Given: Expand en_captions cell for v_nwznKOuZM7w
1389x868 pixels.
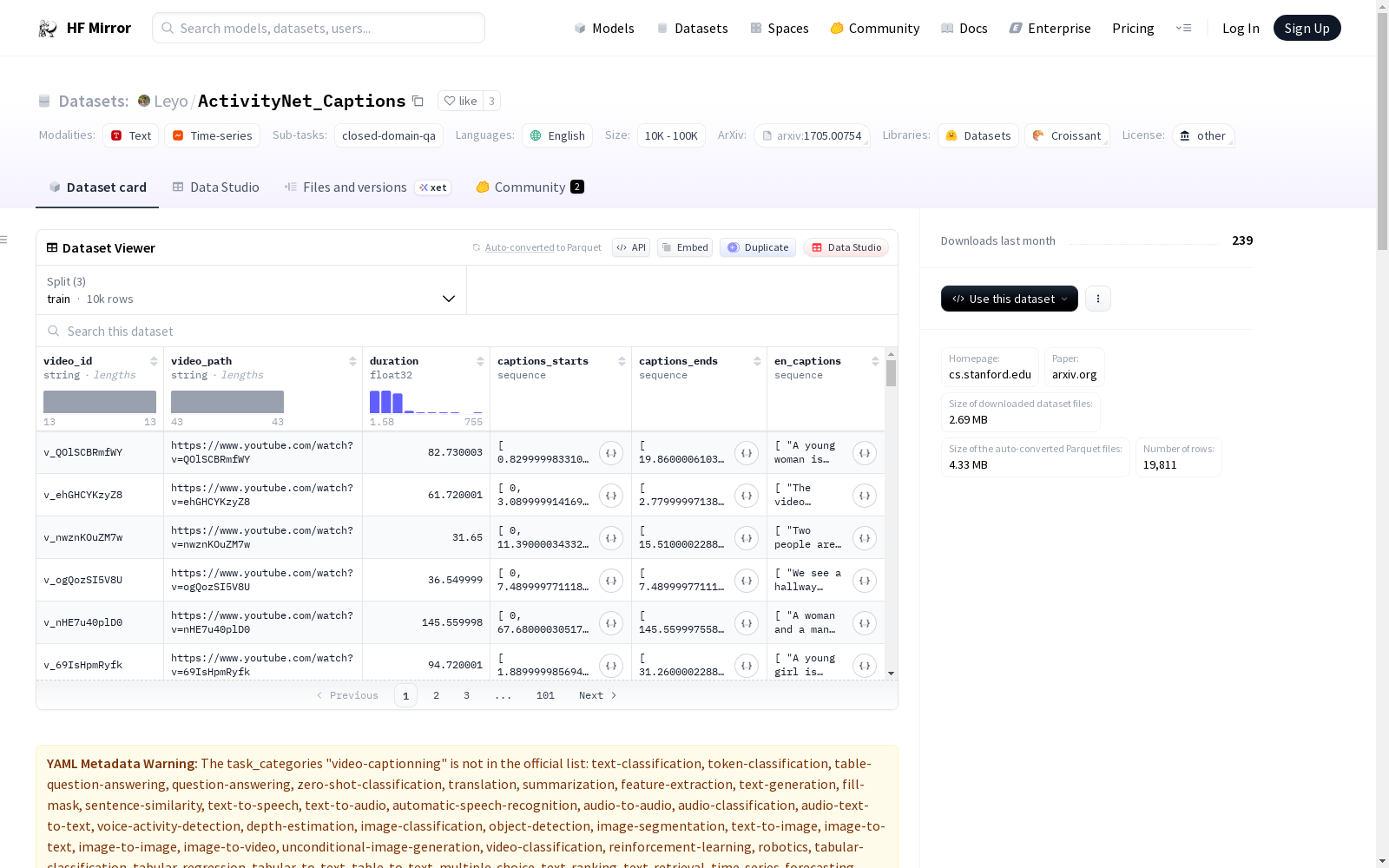Looking at the screenshot, I should pyautogui.click(x=865, y=538).
